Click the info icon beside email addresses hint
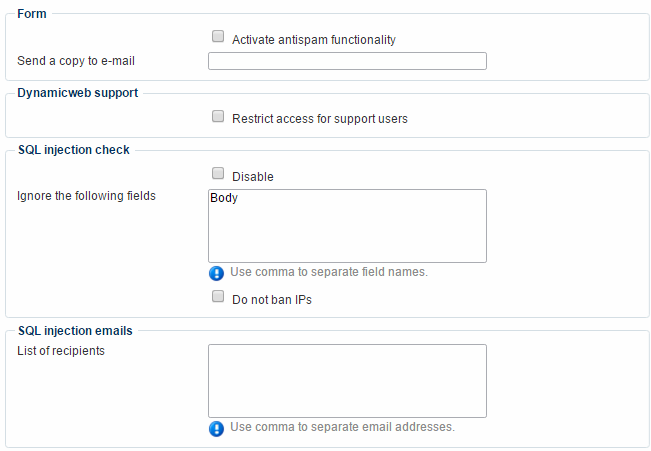 (216, 428)
